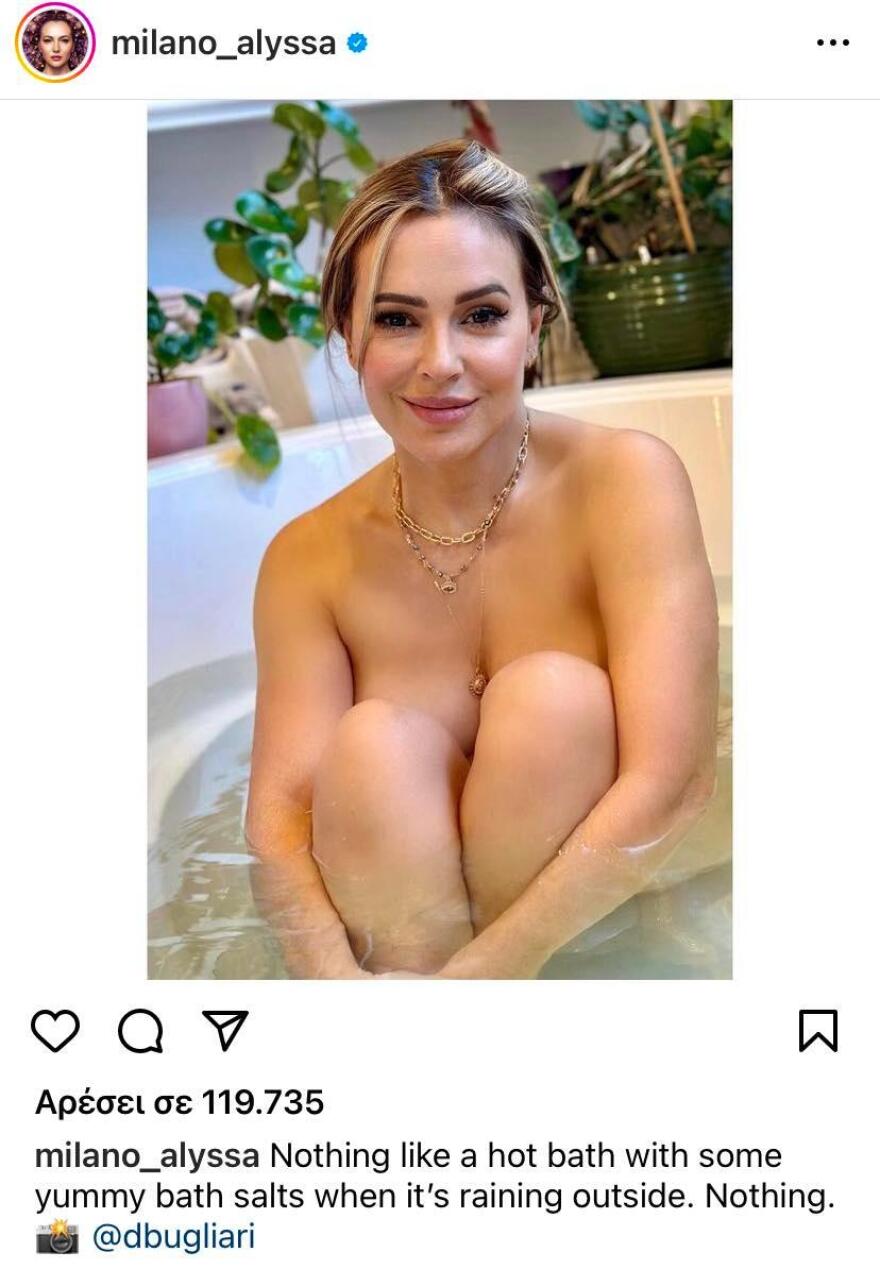Click the blue verified badge
The width and height of the screenshot is (880, 1269).
(x=357, y=43)
